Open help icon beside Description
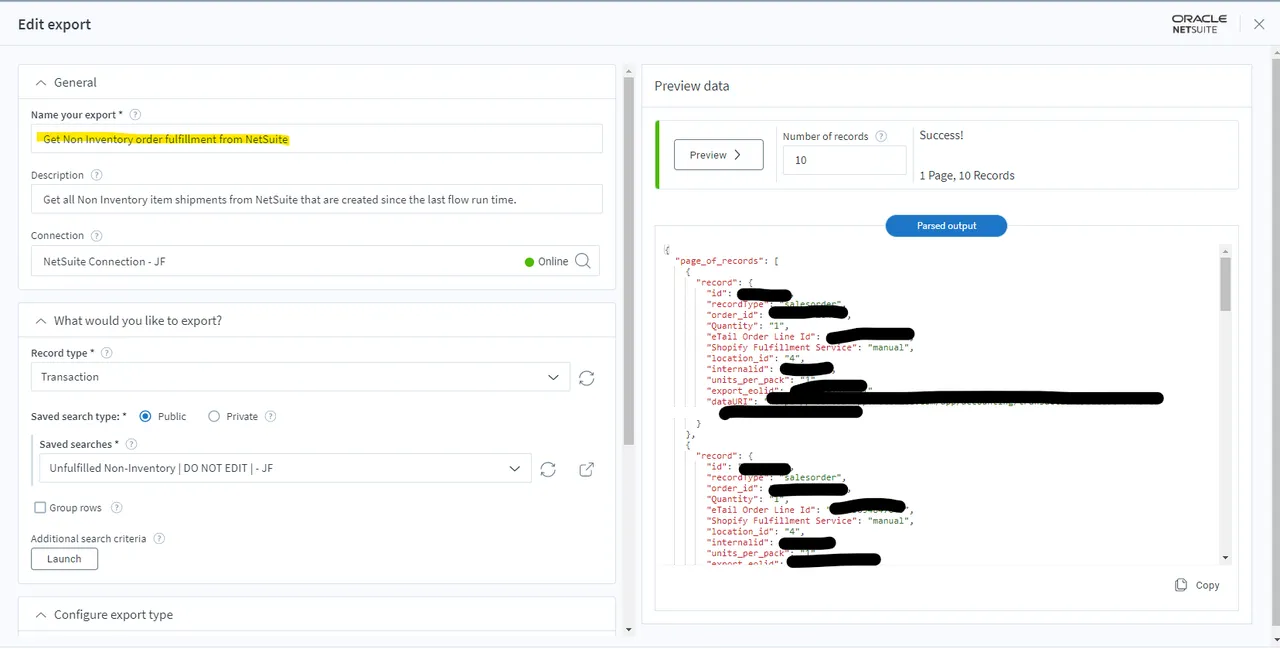Image resolution: width=1280 pixels, height=649 pixels. click(x=97, y=175)
